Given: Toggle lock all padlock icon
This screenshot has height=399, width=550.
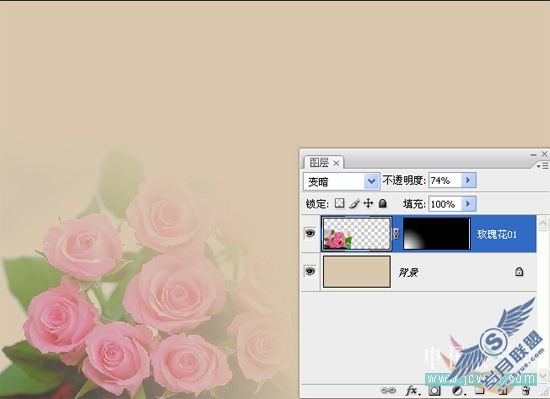Looking at the screenshot, I should pos(383,203).
